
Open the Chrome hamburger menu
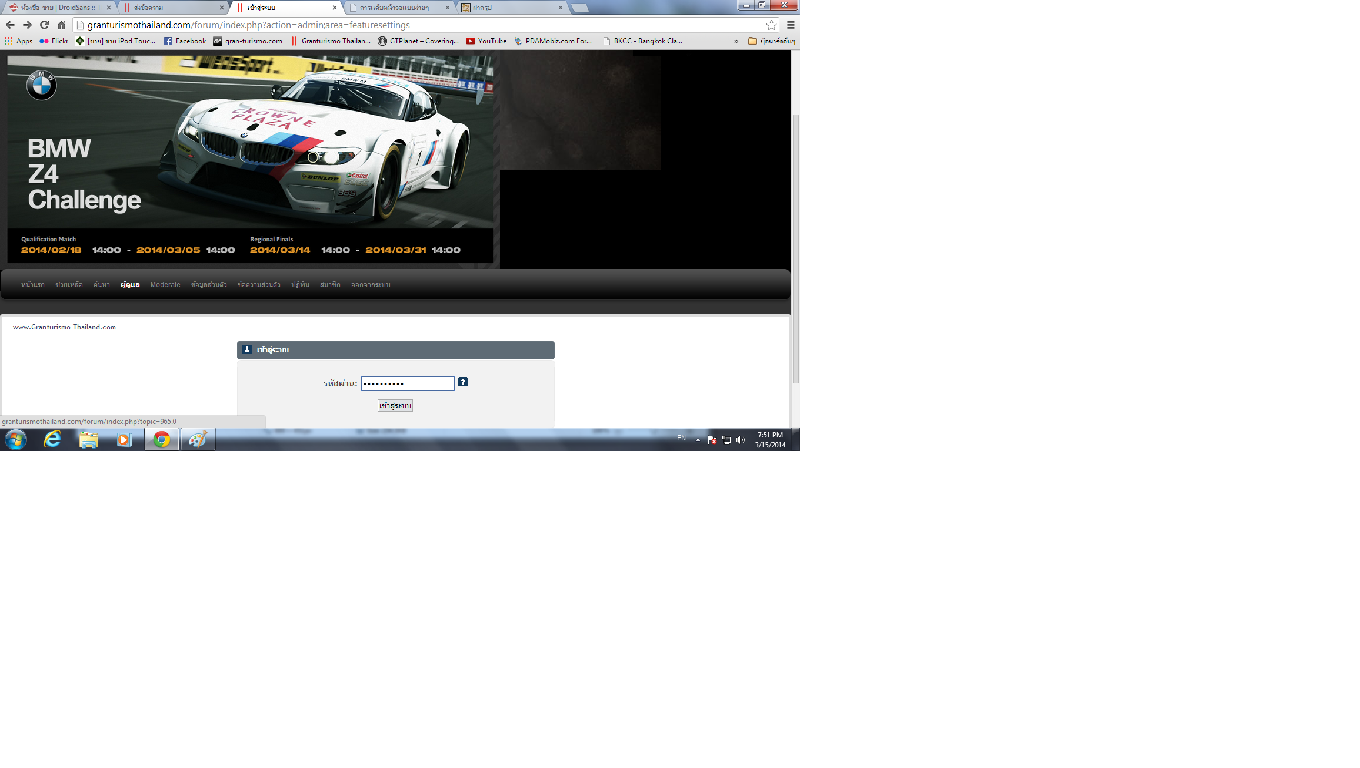tap(790, 25)
